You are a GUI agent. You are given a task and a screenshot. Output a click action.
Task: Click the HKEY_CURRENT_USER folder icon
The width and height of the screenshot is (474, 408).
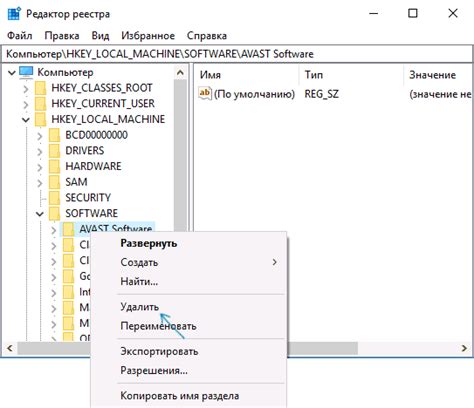40,104
